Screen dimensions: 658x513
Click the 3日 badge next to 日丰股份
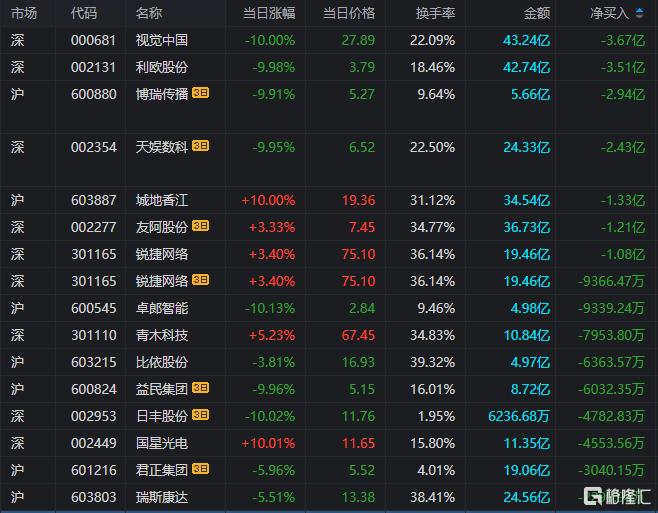click(200, 415)
